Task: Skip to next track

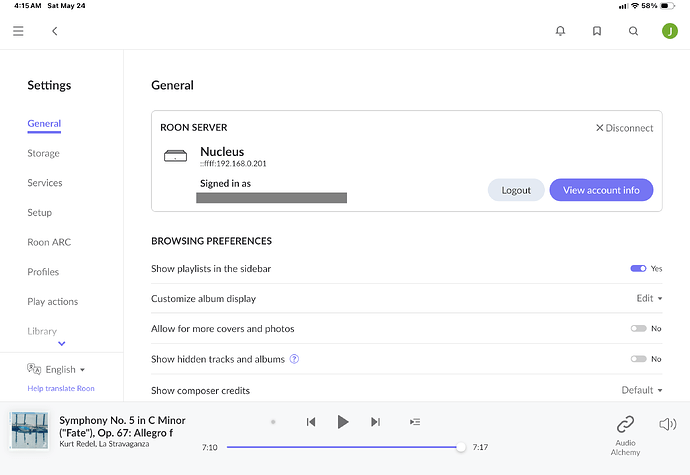Action: 375,422
